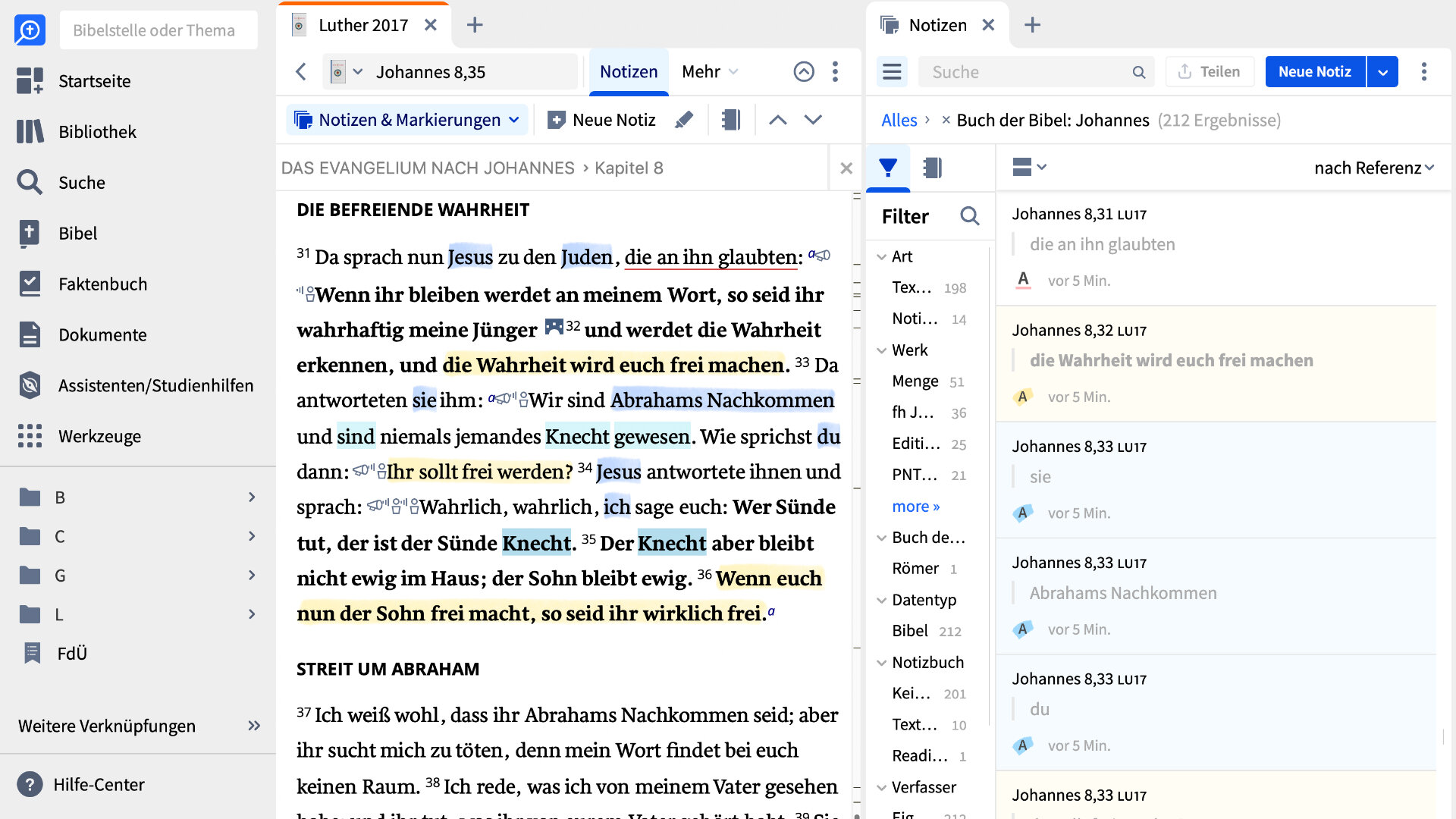
Task: Collapse the Werk filter section
Action: [882, 350]
